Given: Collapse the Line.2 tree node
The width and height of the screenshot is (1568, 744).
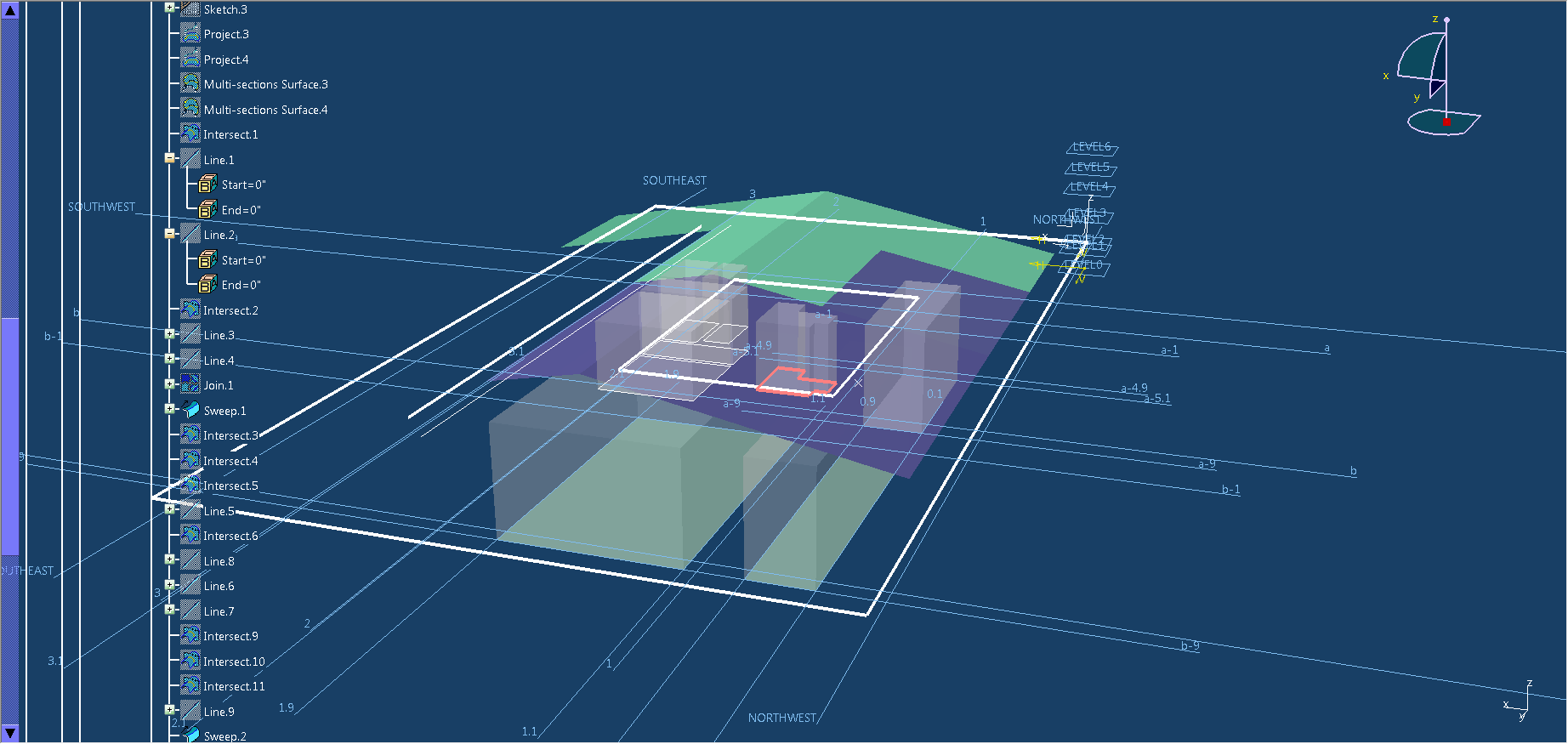Looking at the screenshot, I should click(x=169, y=233).
